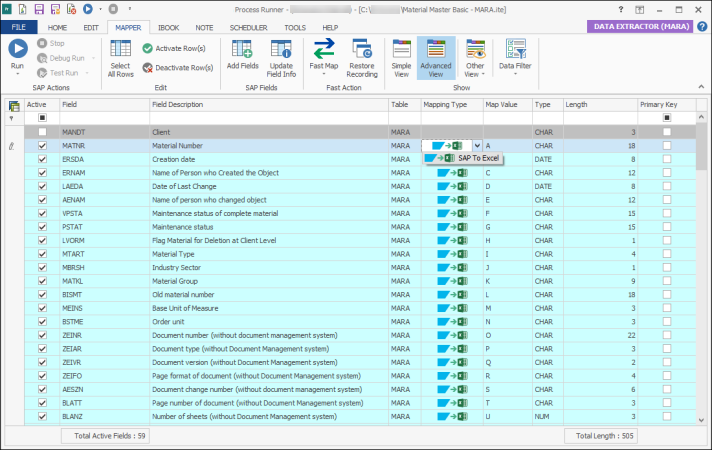
Task: Select the Material Group description cell
Action: pyautogui.click(x=269, y=281)
